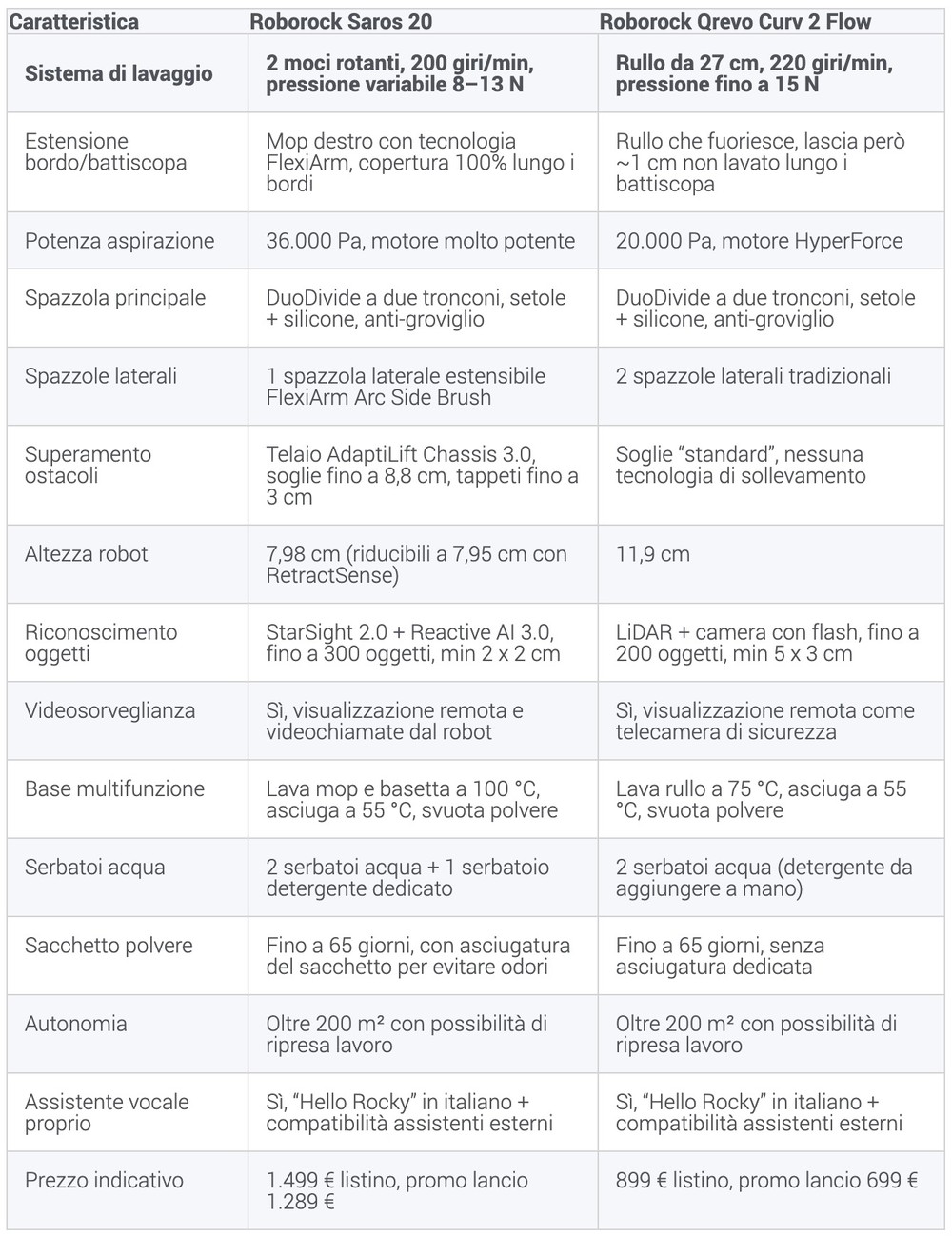Select the Estensione bordo/battiscopa row label
This screenshot has width=952, height=1237.
click(x=106, y=152)
